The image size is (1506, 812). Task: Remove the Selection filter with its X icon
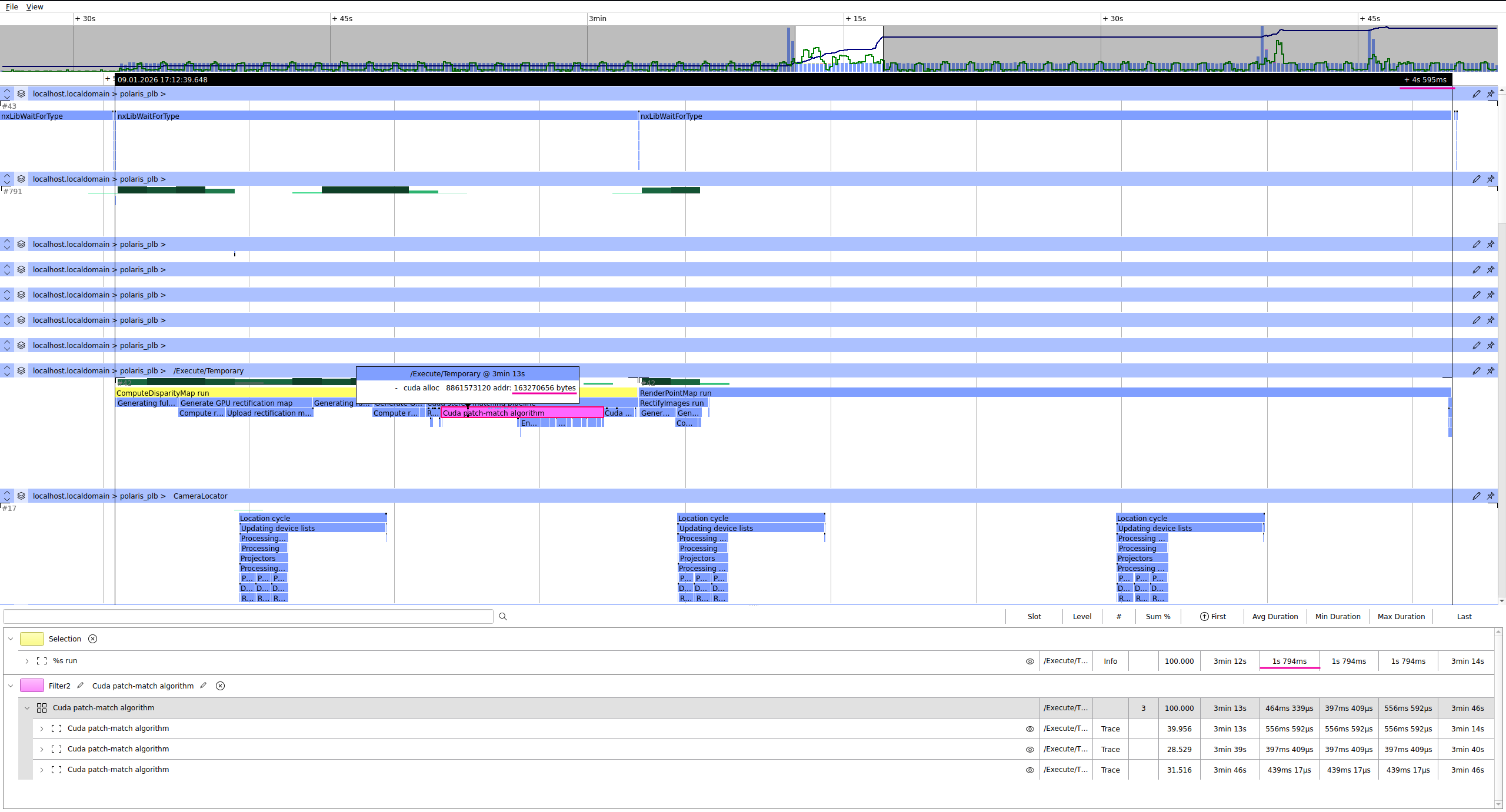coord(92,639)
